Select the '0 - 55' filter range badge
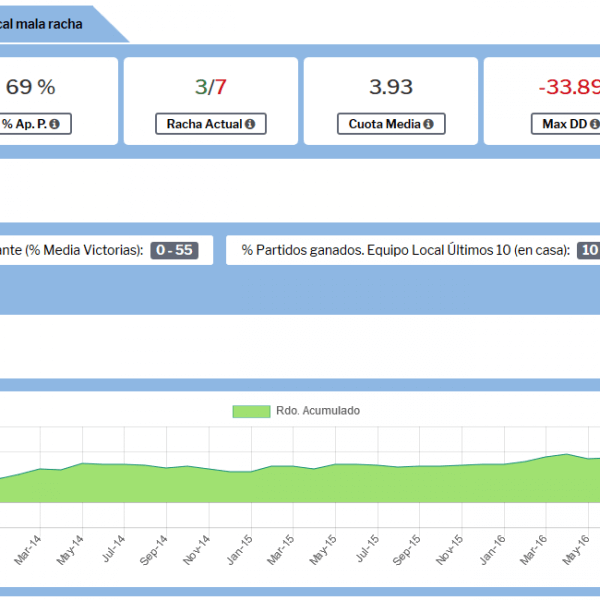Viewport: 600px width, 600px height. tap(174, 250)
